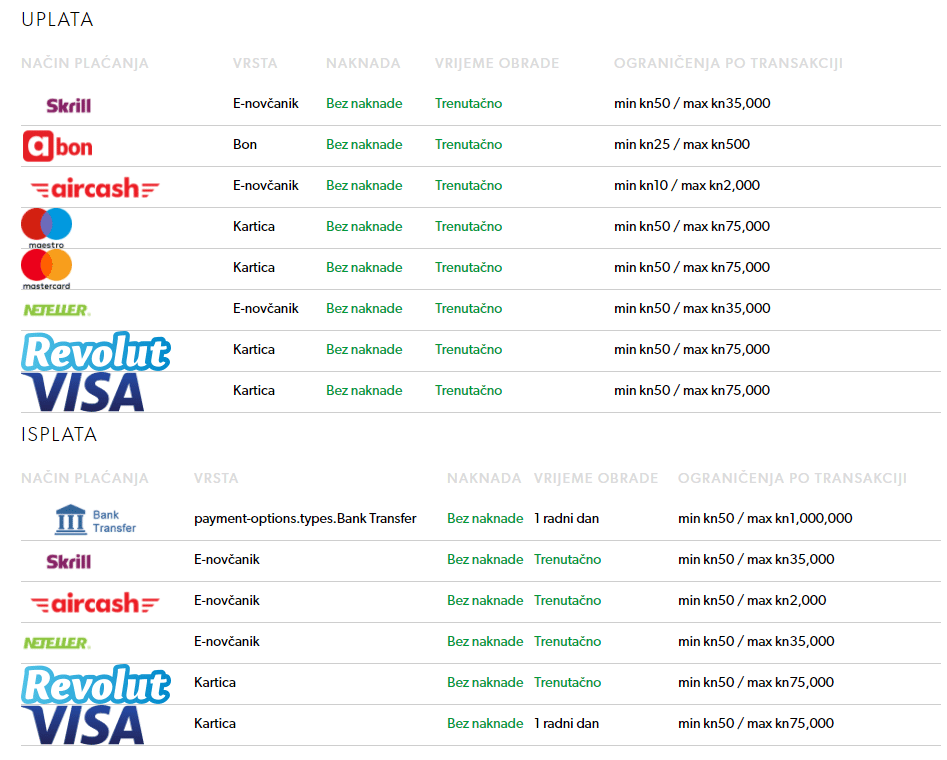Click "NAKNADA" header in the Isplata table
The image size is (947, 760).
484,478
